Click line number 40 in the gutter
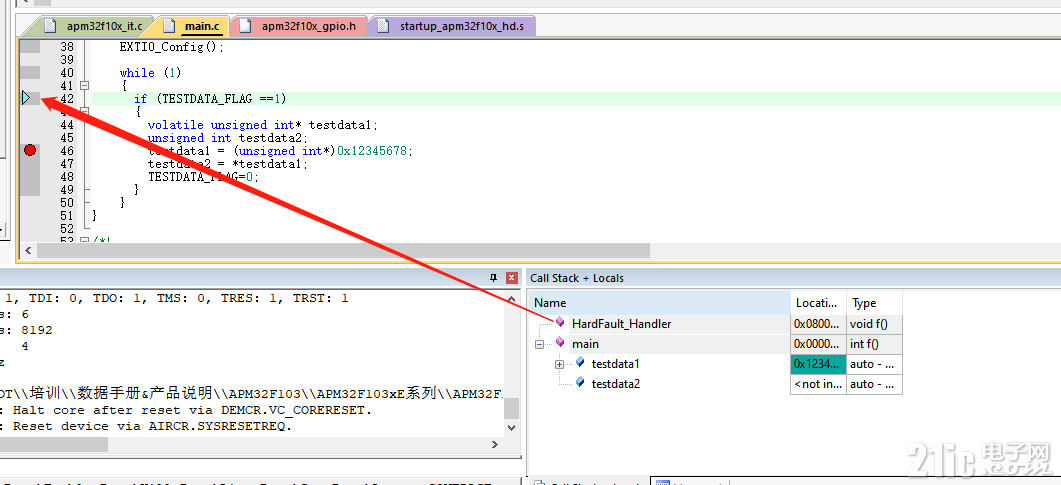 67,72
